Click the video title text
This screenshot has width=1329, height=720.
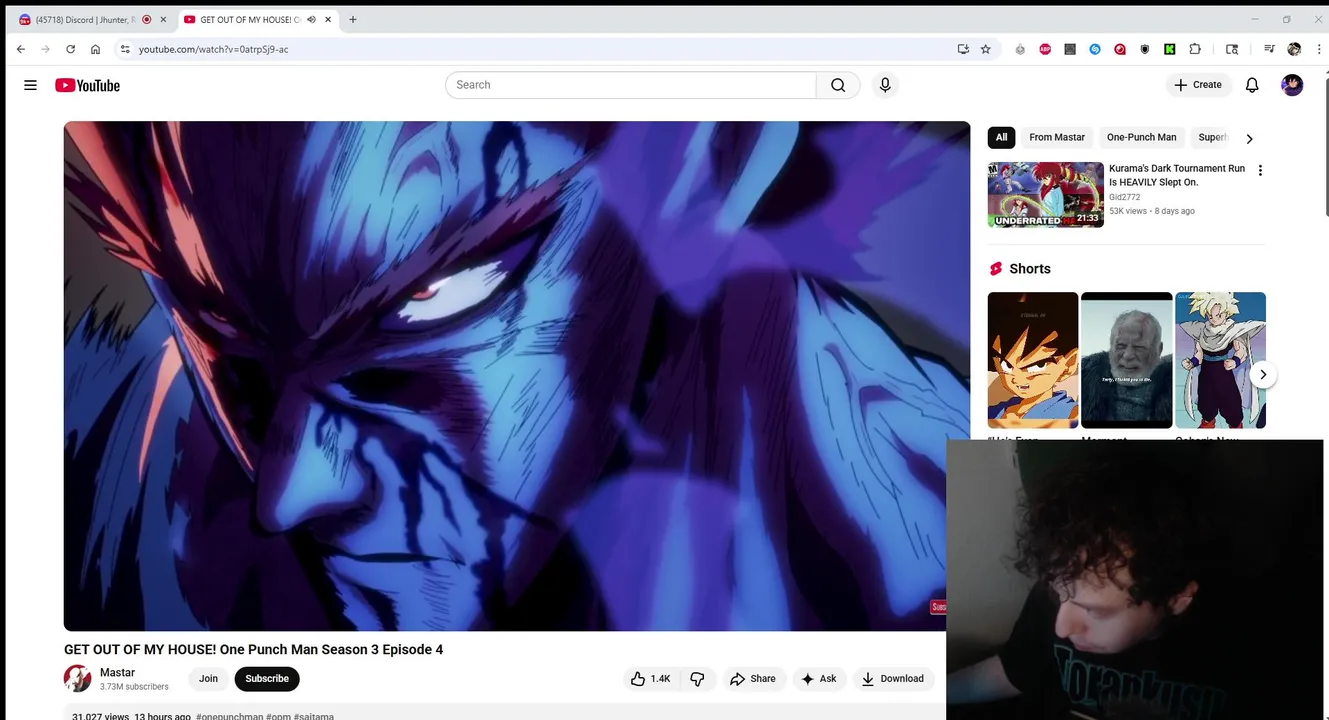point(253,650)
